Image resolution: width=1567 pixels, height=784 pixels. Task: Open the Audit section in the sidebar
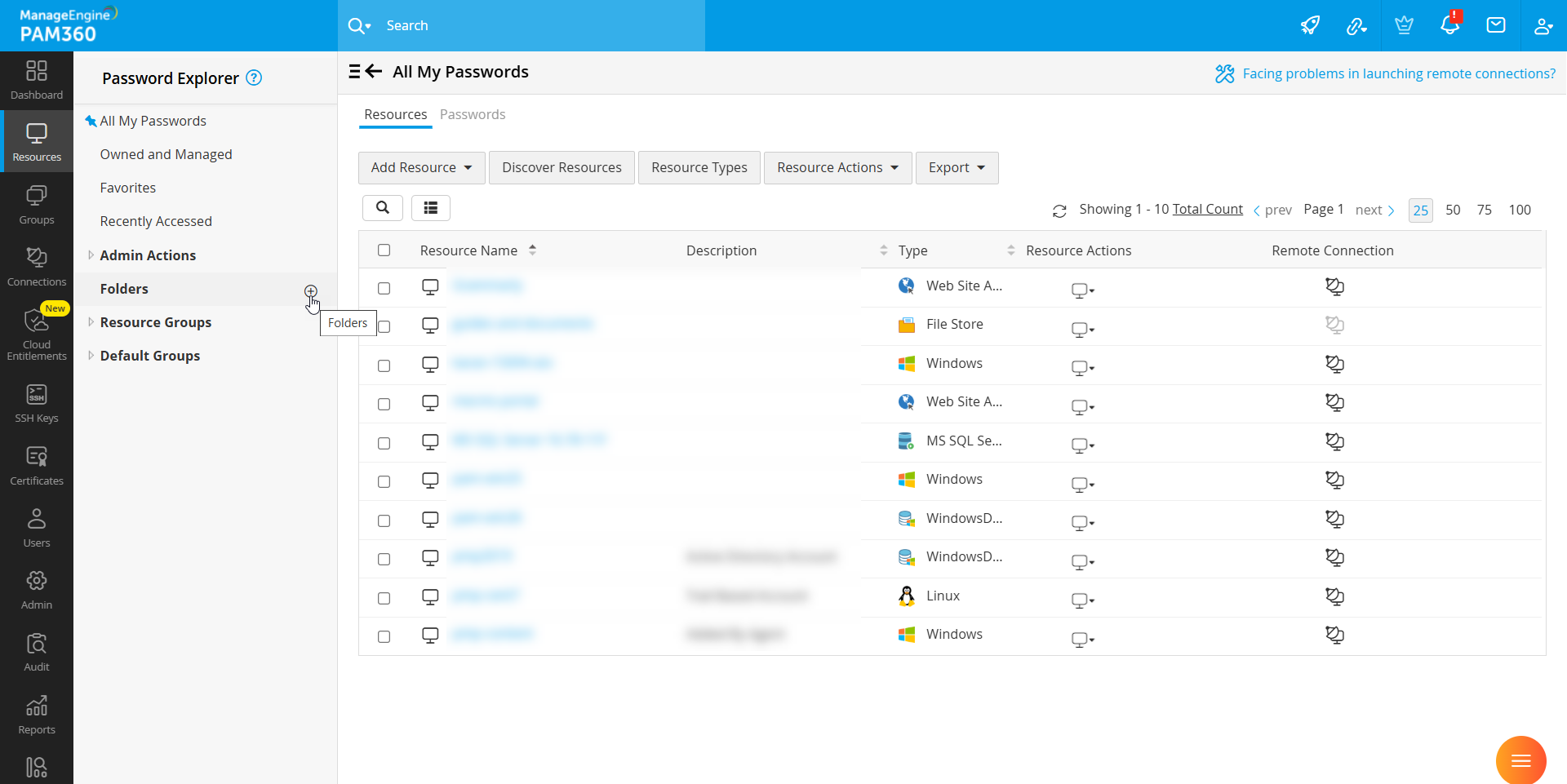coord(37,653)
